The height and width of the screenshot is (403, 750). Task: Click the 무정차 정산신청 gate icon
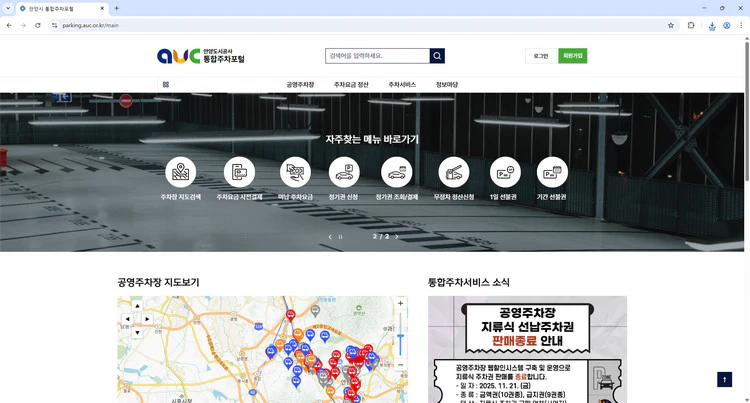click(453, 173)
